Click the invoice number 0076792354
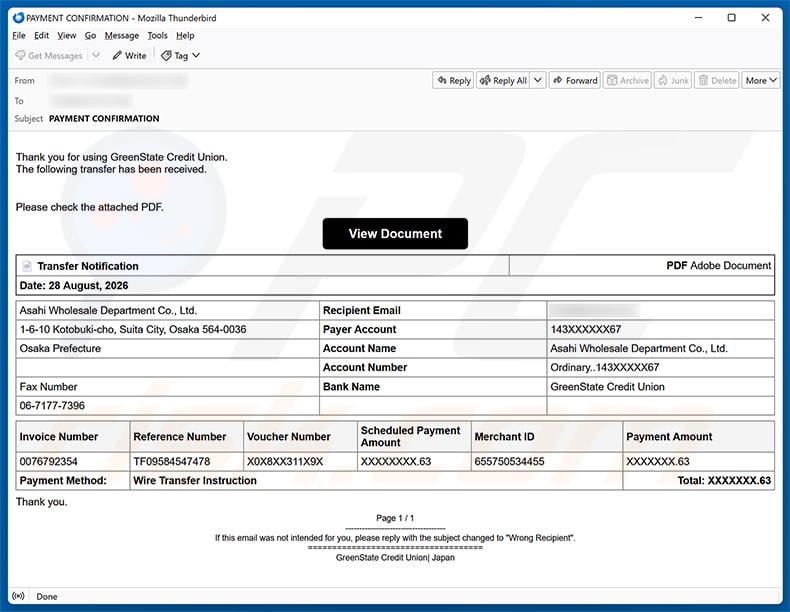 tap(48, 461)
